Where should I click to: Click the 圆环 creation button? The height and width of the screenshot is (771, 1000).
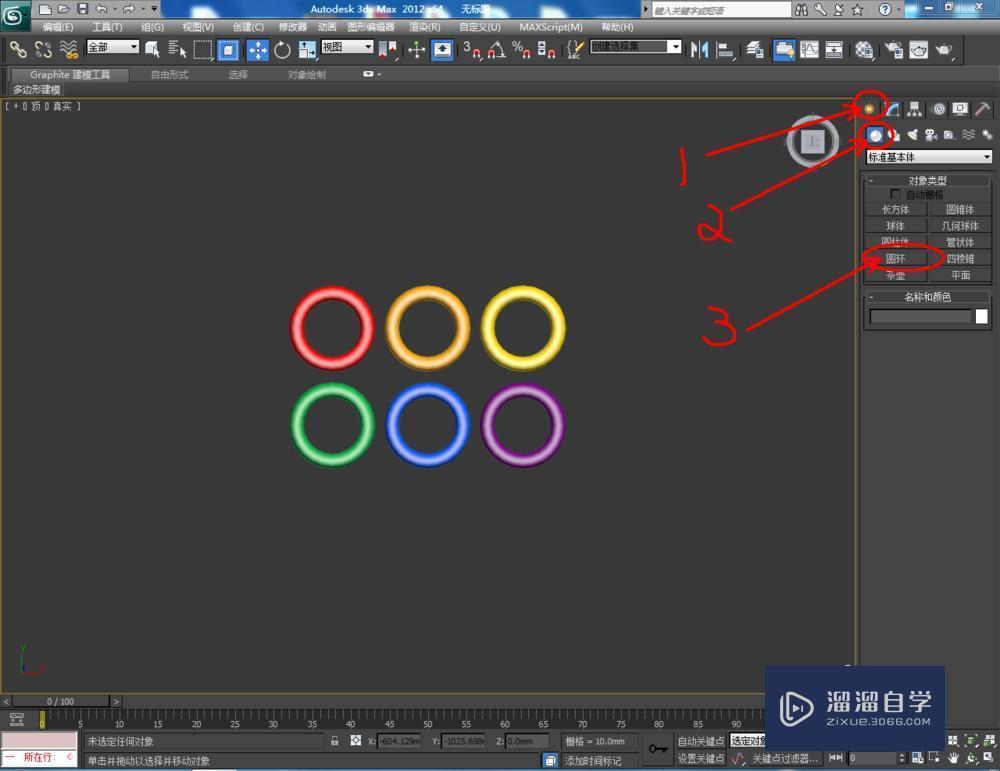[895, 258]
